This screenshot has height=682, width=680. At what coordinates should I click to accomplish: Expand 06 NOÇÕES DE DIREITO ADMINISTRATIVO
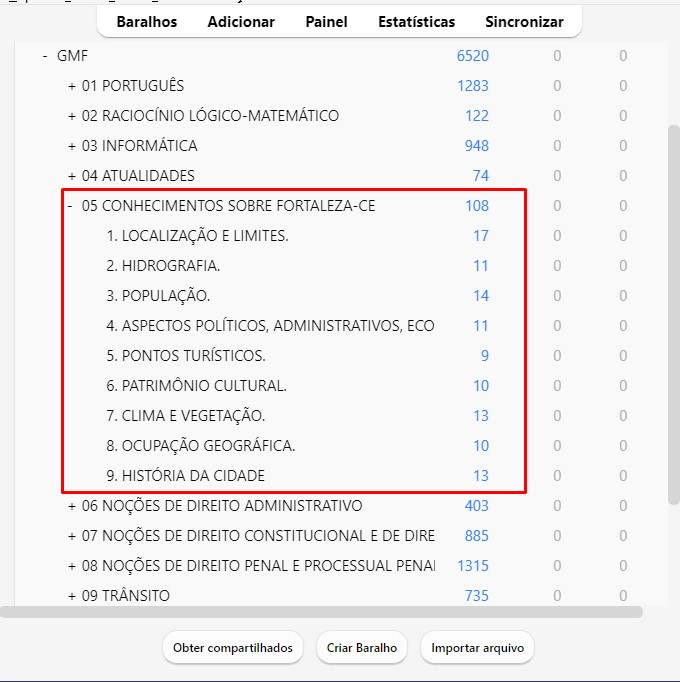(x=72, y=506)
